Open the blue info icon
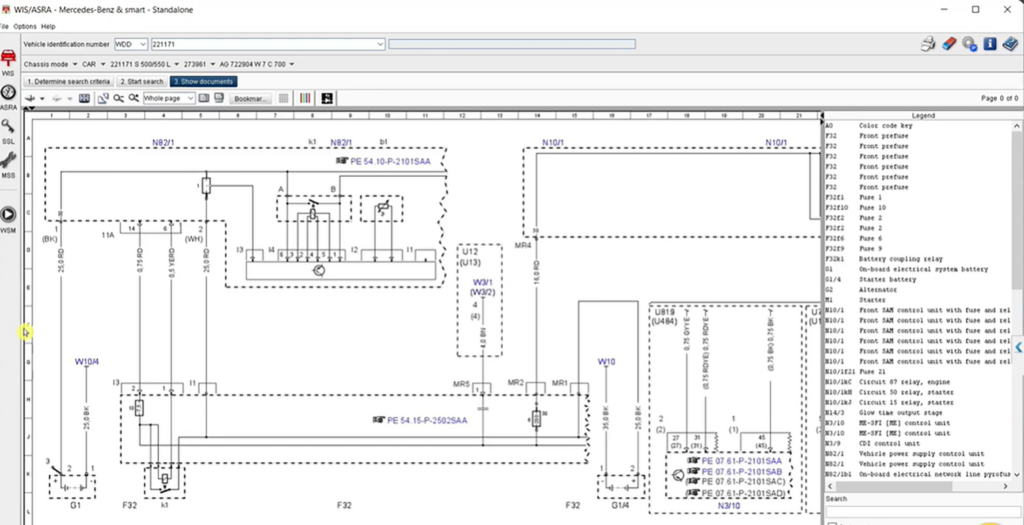 990,44
